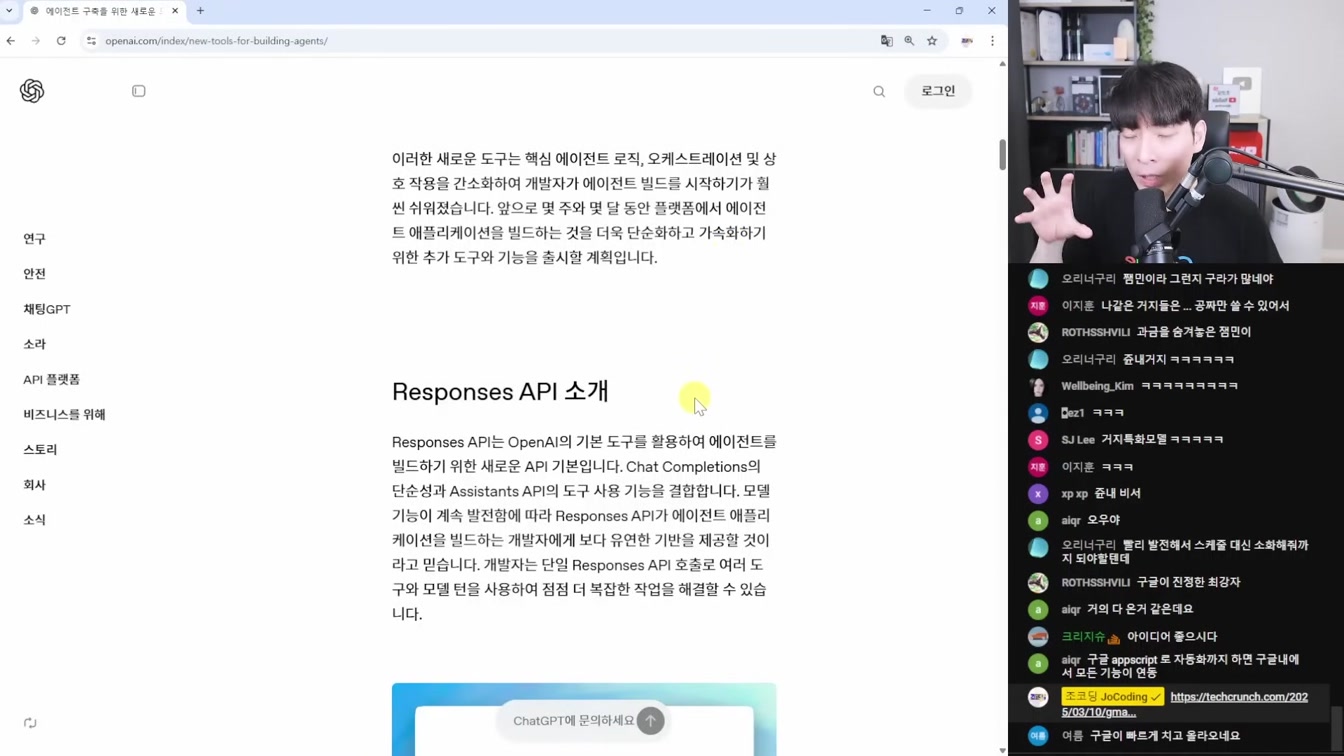The width and height of the screenshot is (1344, 756).
Task: Click the chat message 거지특화모델 ㅋㅋㅋㅋㅋ
Action: point(1162,440)
